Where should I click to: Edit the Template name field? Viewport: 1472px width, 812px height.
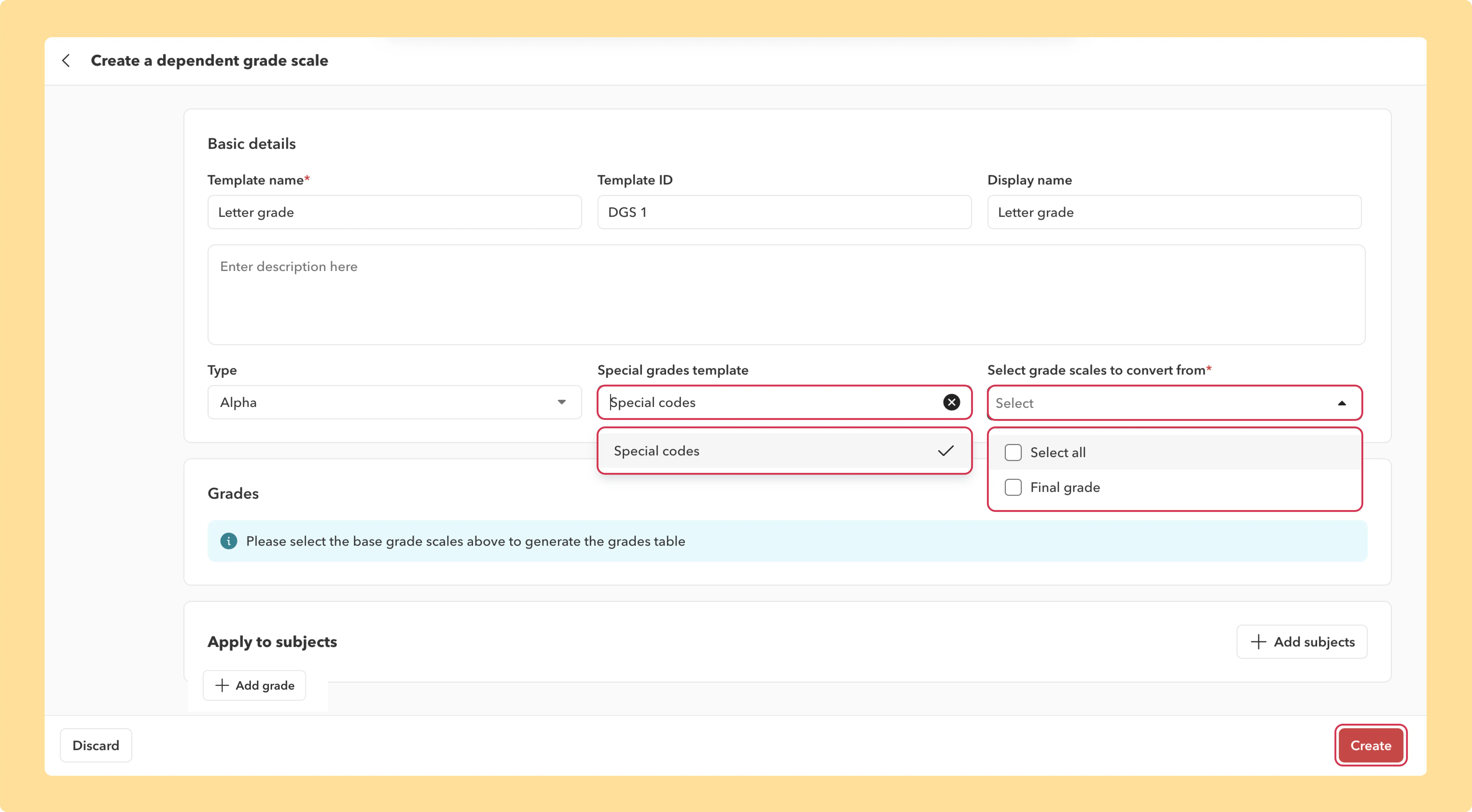click(x=394, y=212)
